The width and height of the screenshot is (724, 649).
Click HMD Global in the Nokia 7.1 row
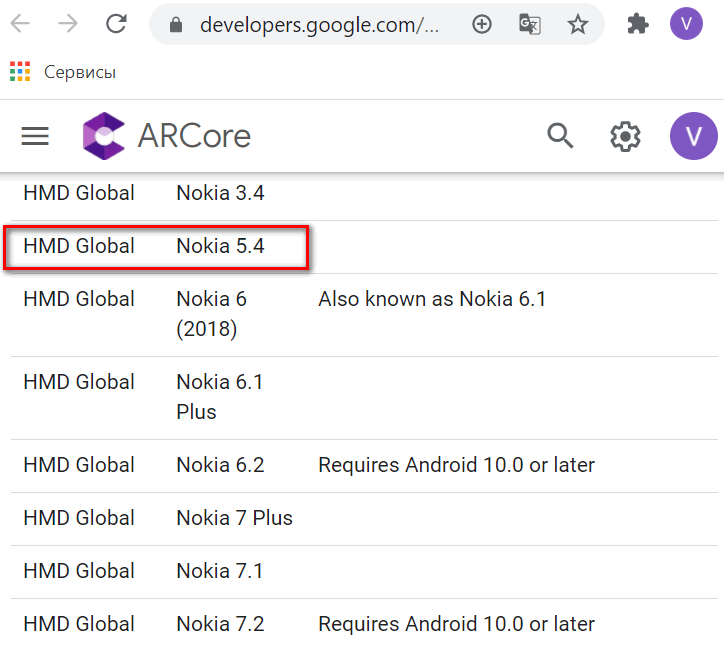pyautogui.click(x=79, y=571)
